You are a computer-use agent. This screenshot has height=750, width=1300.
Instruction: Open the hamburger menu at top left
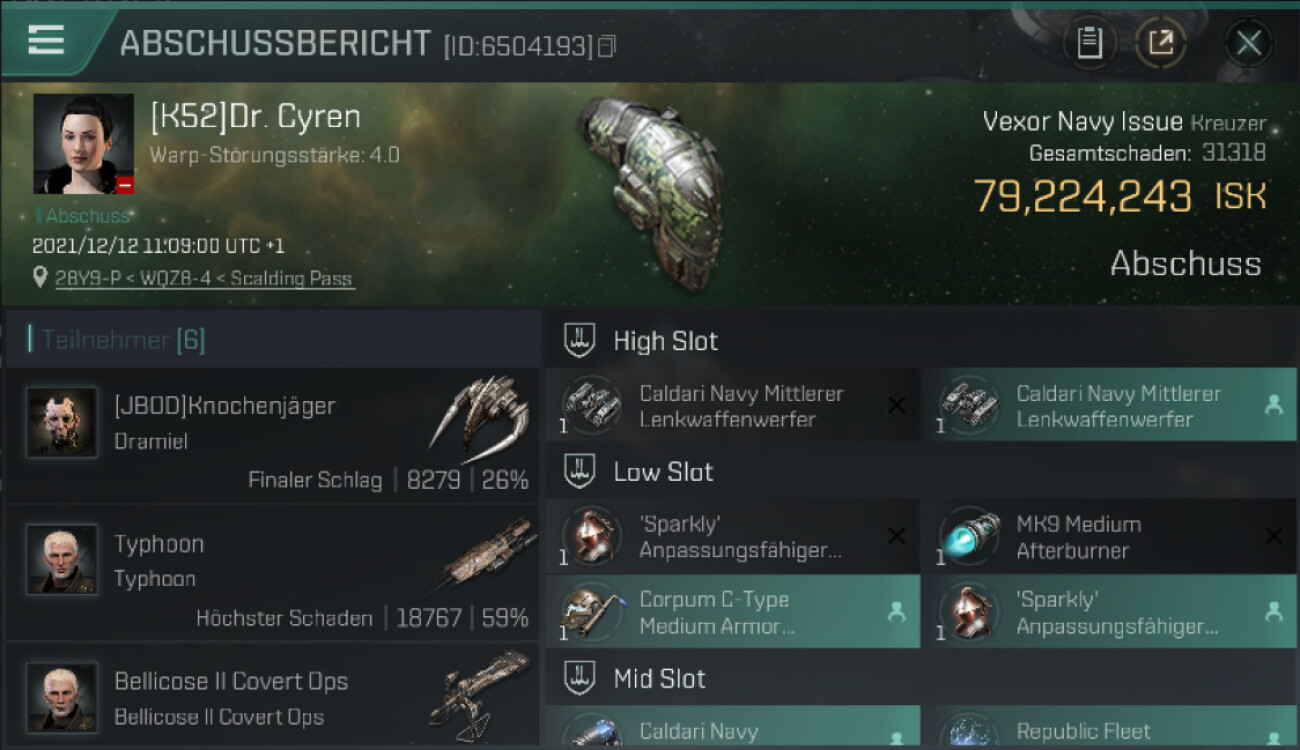coord(46,40)
